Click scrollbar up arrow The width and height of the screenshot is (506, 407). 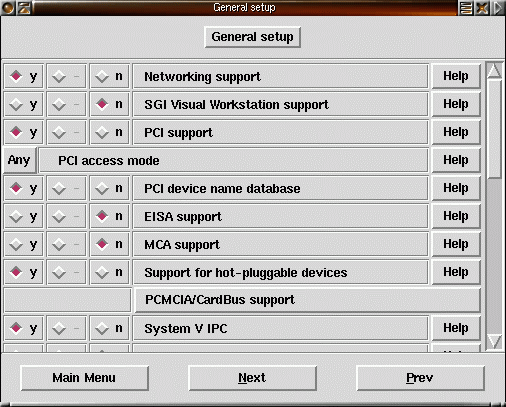(494, 71)
